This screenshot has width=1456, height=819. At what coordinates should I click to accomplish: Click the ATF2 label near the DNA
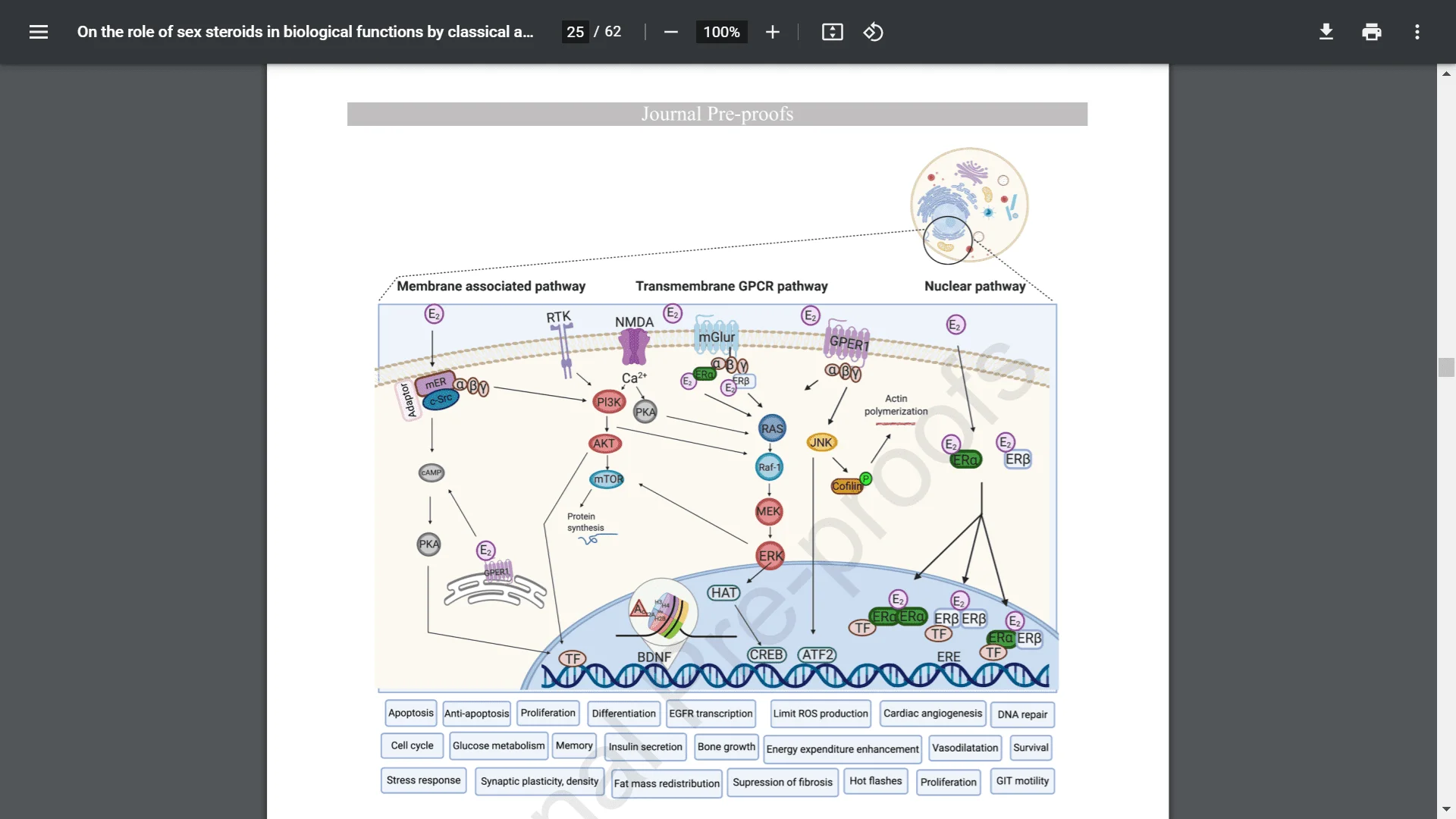coord(818,654)
